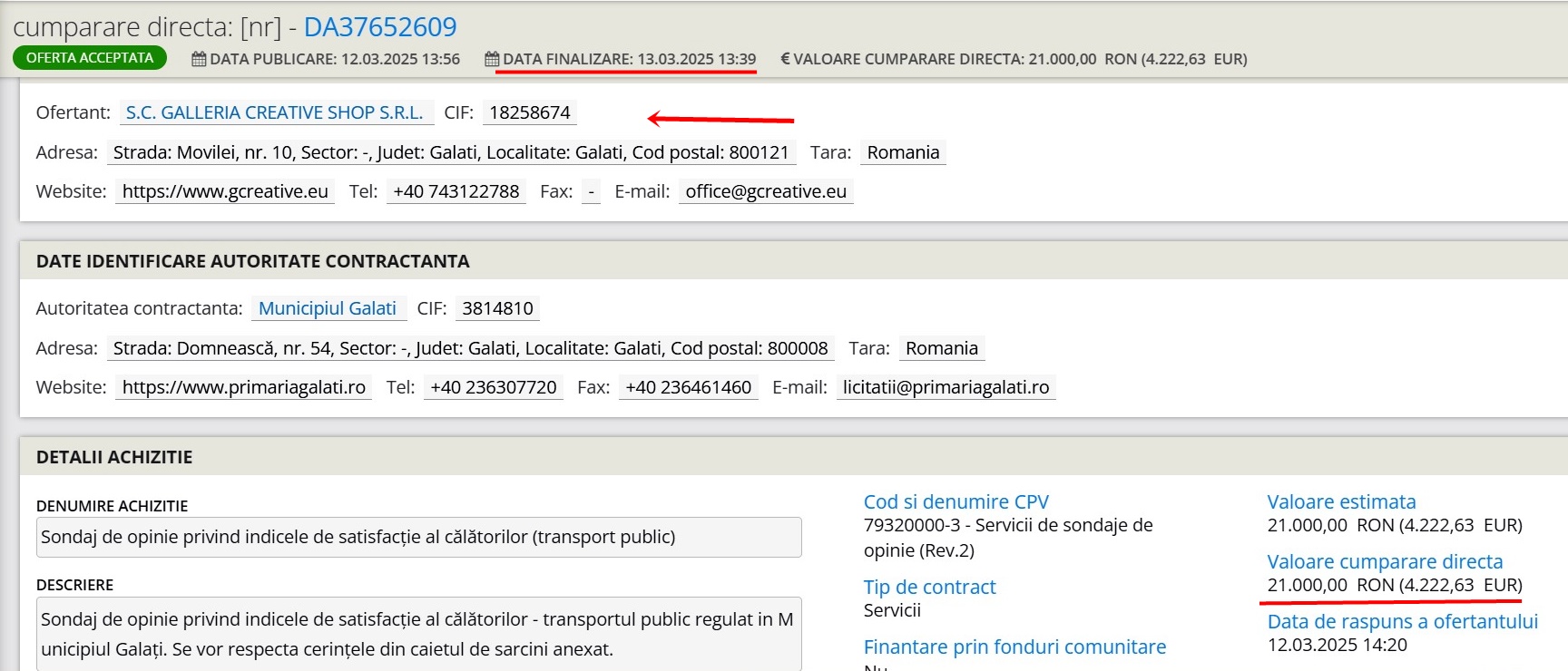
Task: Open the Municipiul Galati authority link
Action: tap(328, 308)
